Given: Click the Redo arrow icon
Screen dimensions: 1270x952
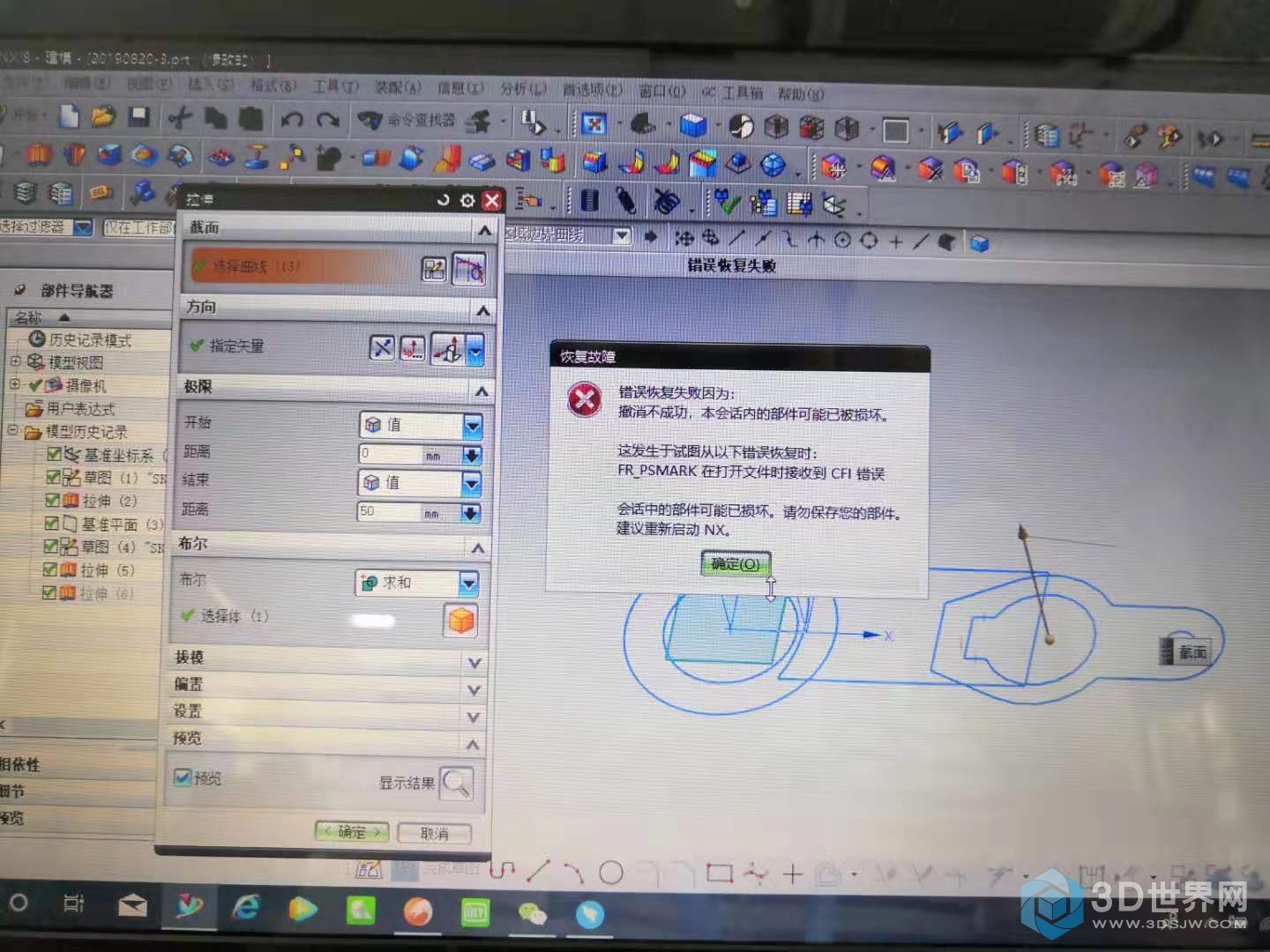Looking at the screenshot, I should point(328,119).
